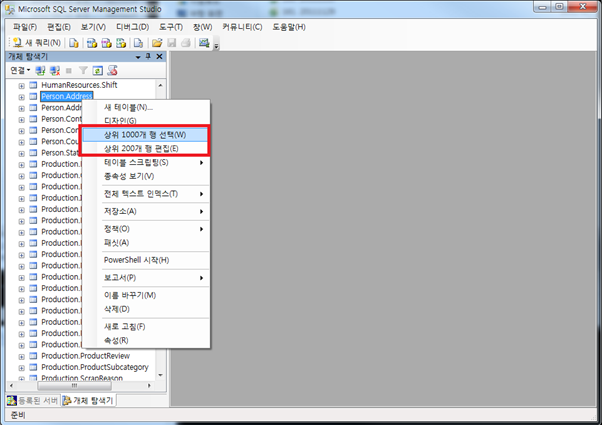This screenshot has height=425, width=602.
Task: Toggle auto-hide pin on 개체 탐색기 panel
Action: coord(148,56)
